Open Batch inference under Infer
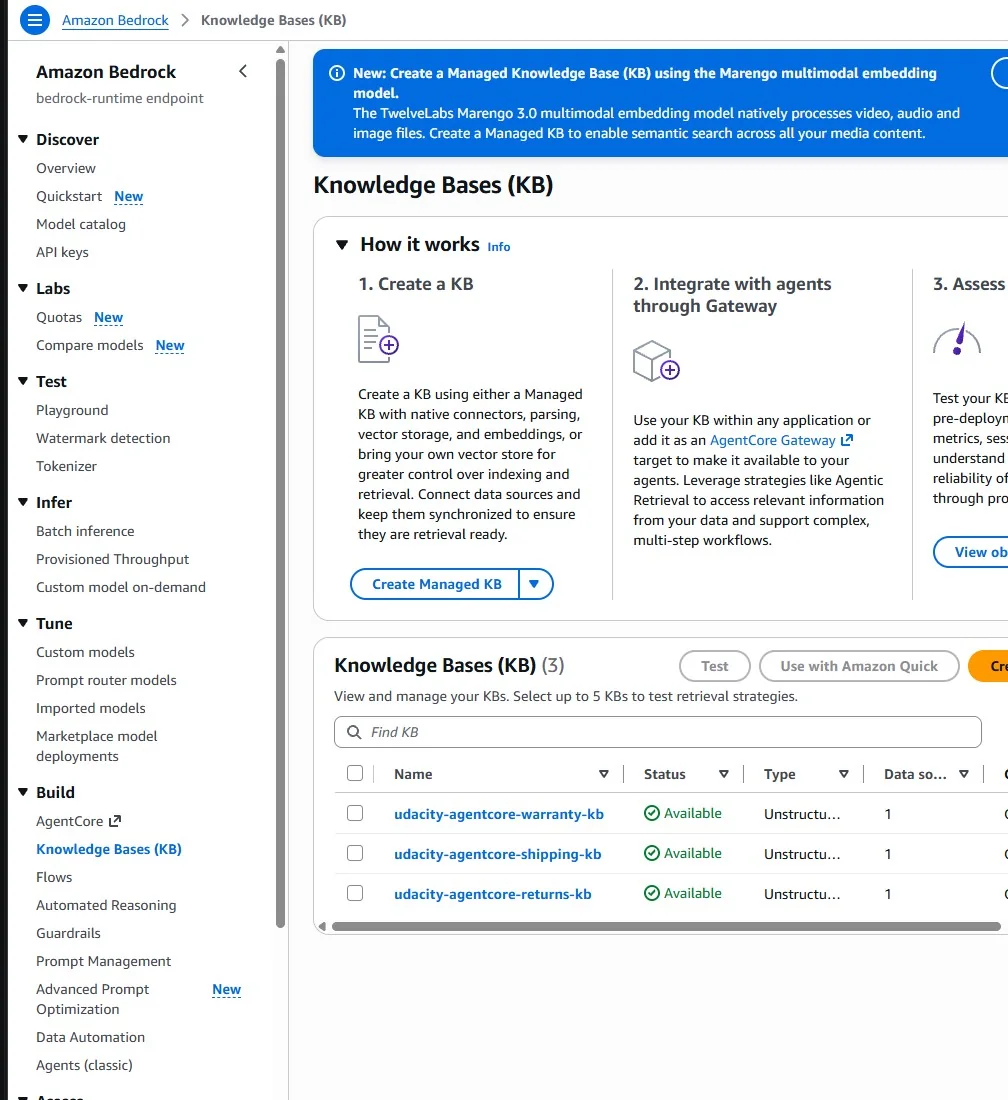Screen dimensions: 1008x1100 [85, 531]
